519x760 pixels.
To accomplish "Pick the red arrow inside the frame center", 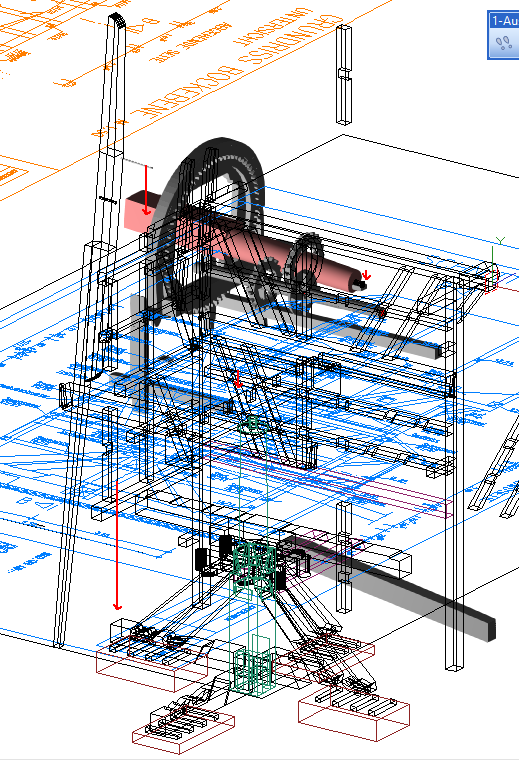I will click(x=237, y=380).
